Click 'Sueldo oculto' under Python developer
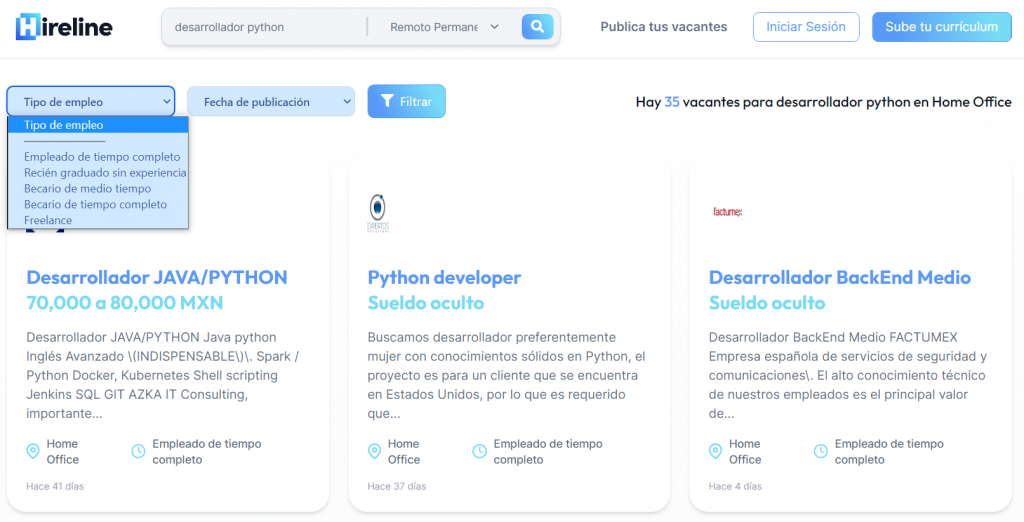 (426, 302)
